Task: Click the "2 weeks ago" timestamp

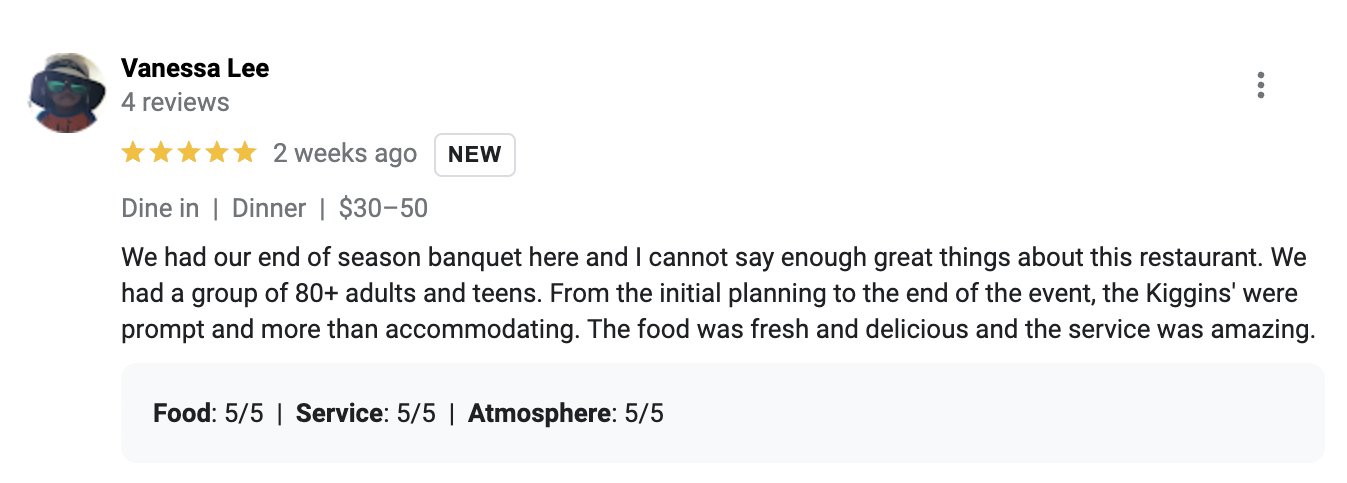Action: point(345,153)
